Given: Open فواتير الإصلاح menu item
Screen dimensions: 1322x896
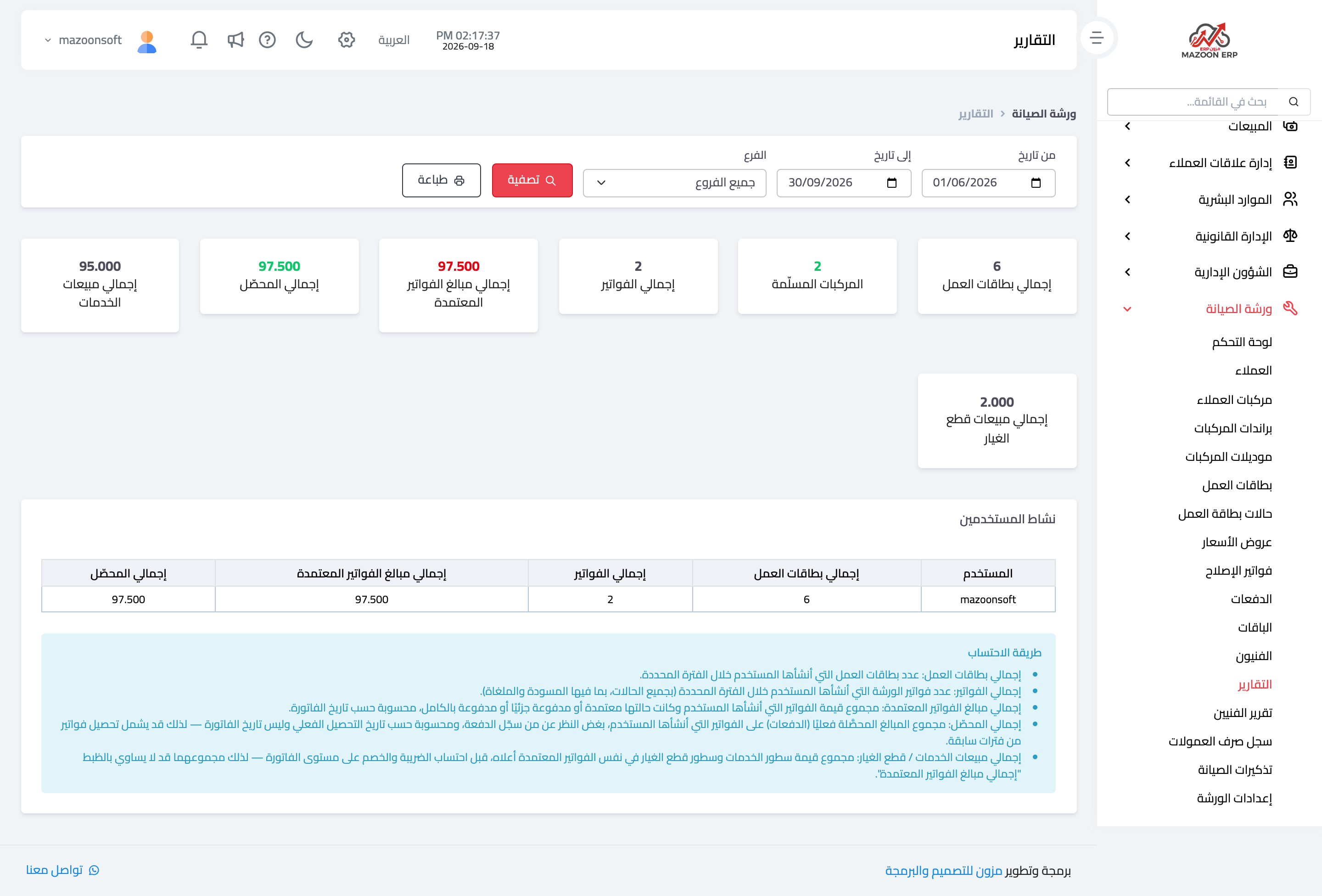Looking at the screenshot, I should [1239, 570].
